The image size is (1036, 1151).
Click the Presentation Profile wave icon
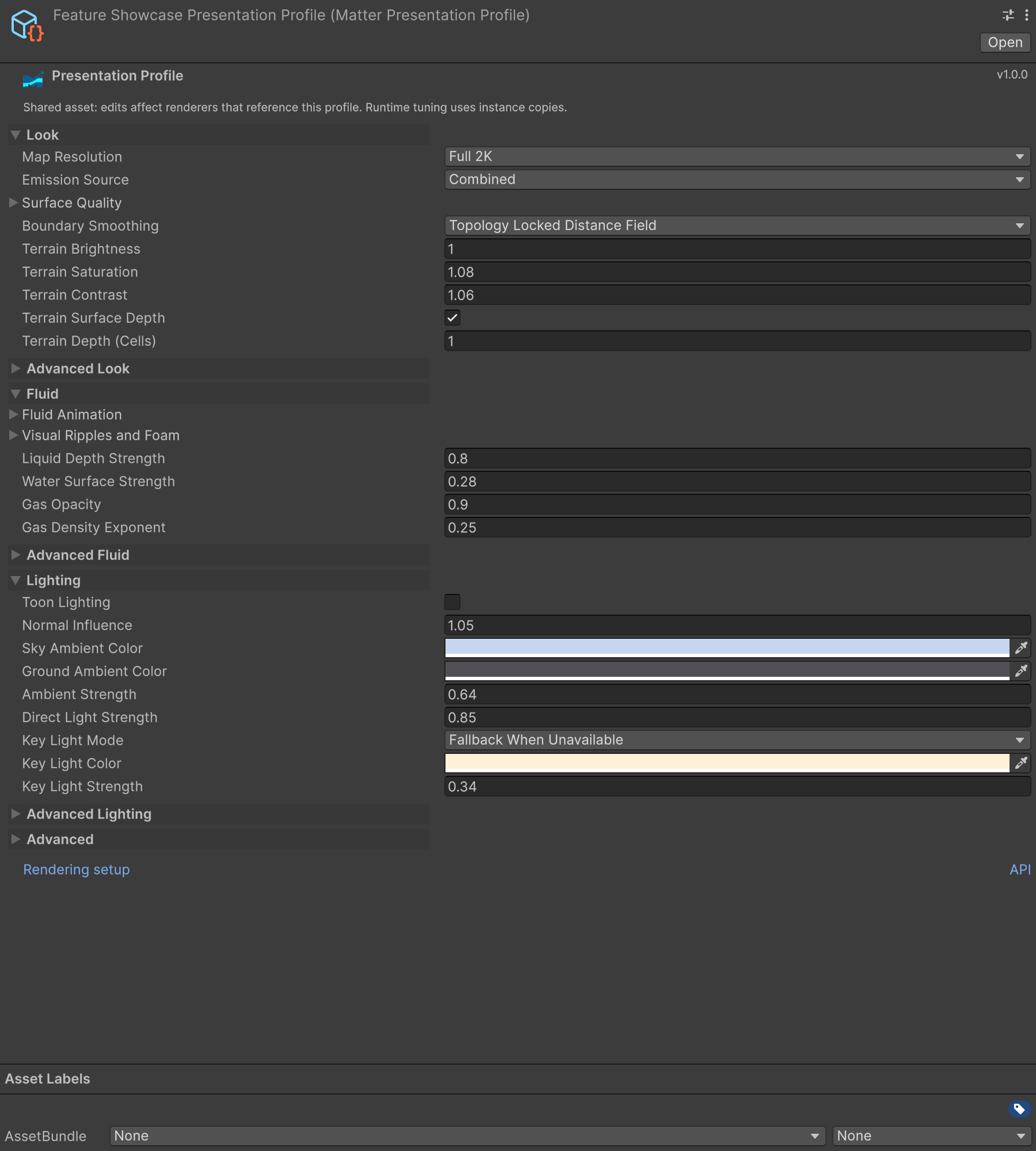tap(33, 78)
